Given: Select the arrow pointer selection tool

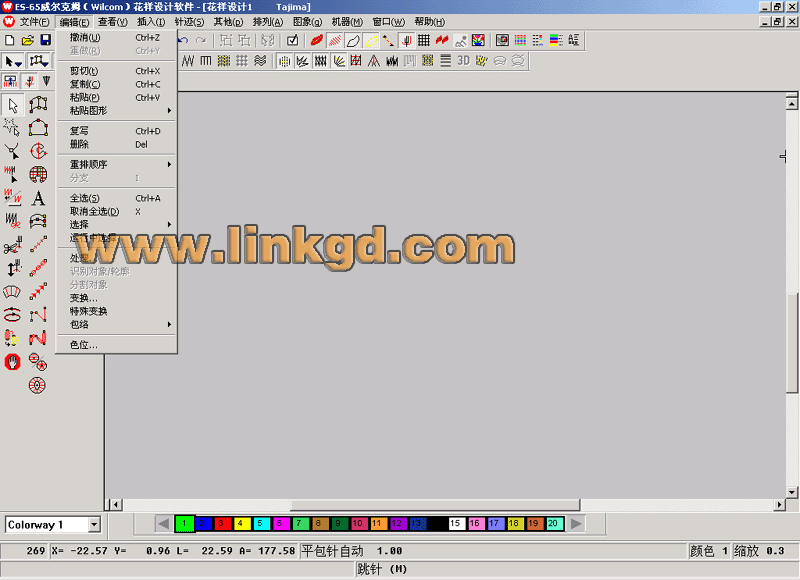Looking at the screenshot, I should (13, 105).
